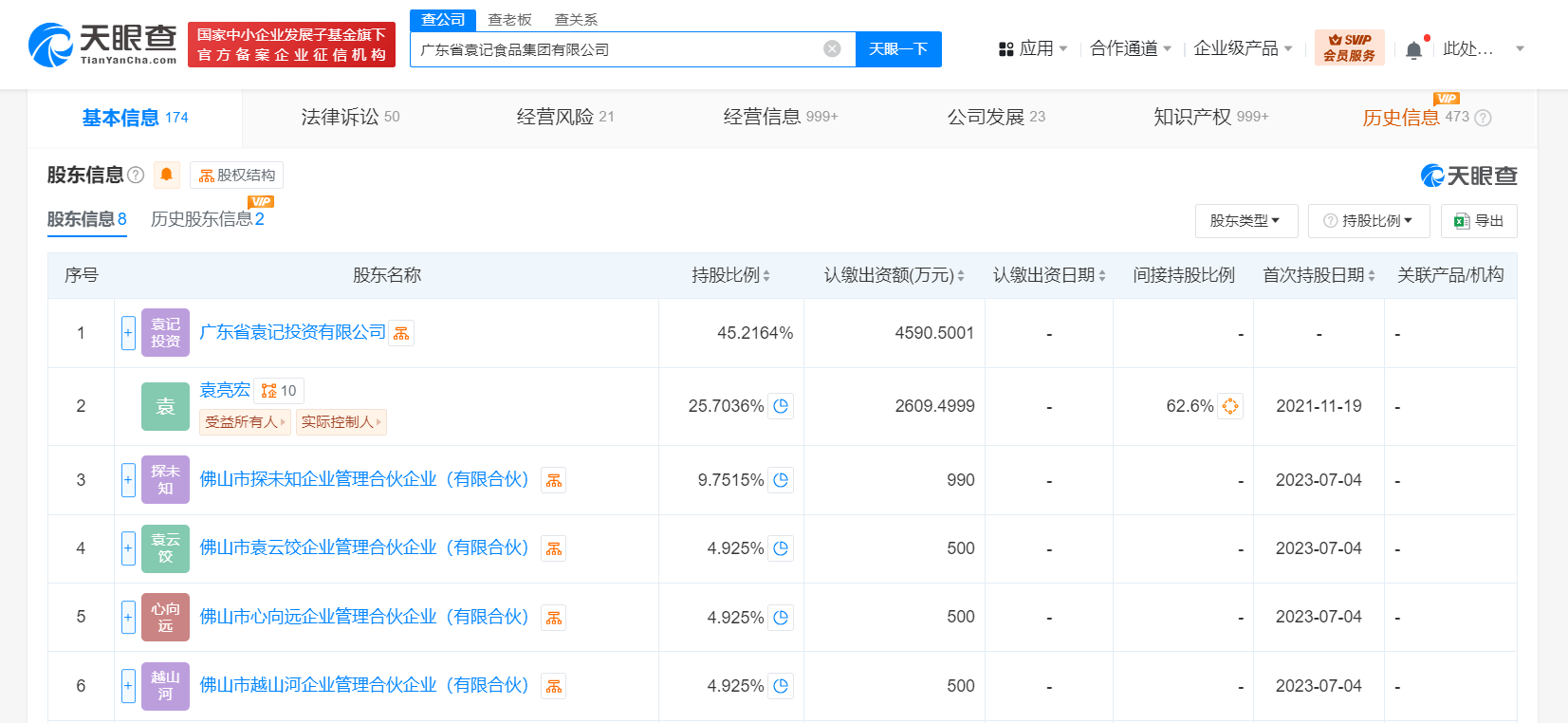Click pie chart icon in row 6
The height and width of the screenshot is (723, 1568).
[781, 686]
